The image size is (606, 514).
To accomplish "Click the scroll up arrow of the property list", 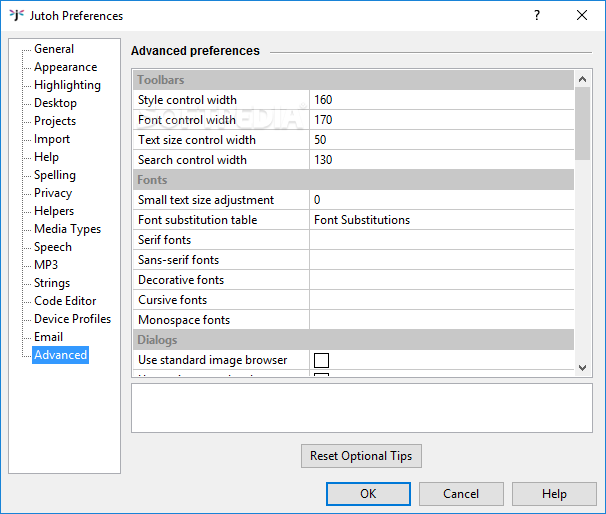I will [x=582, y=79].
